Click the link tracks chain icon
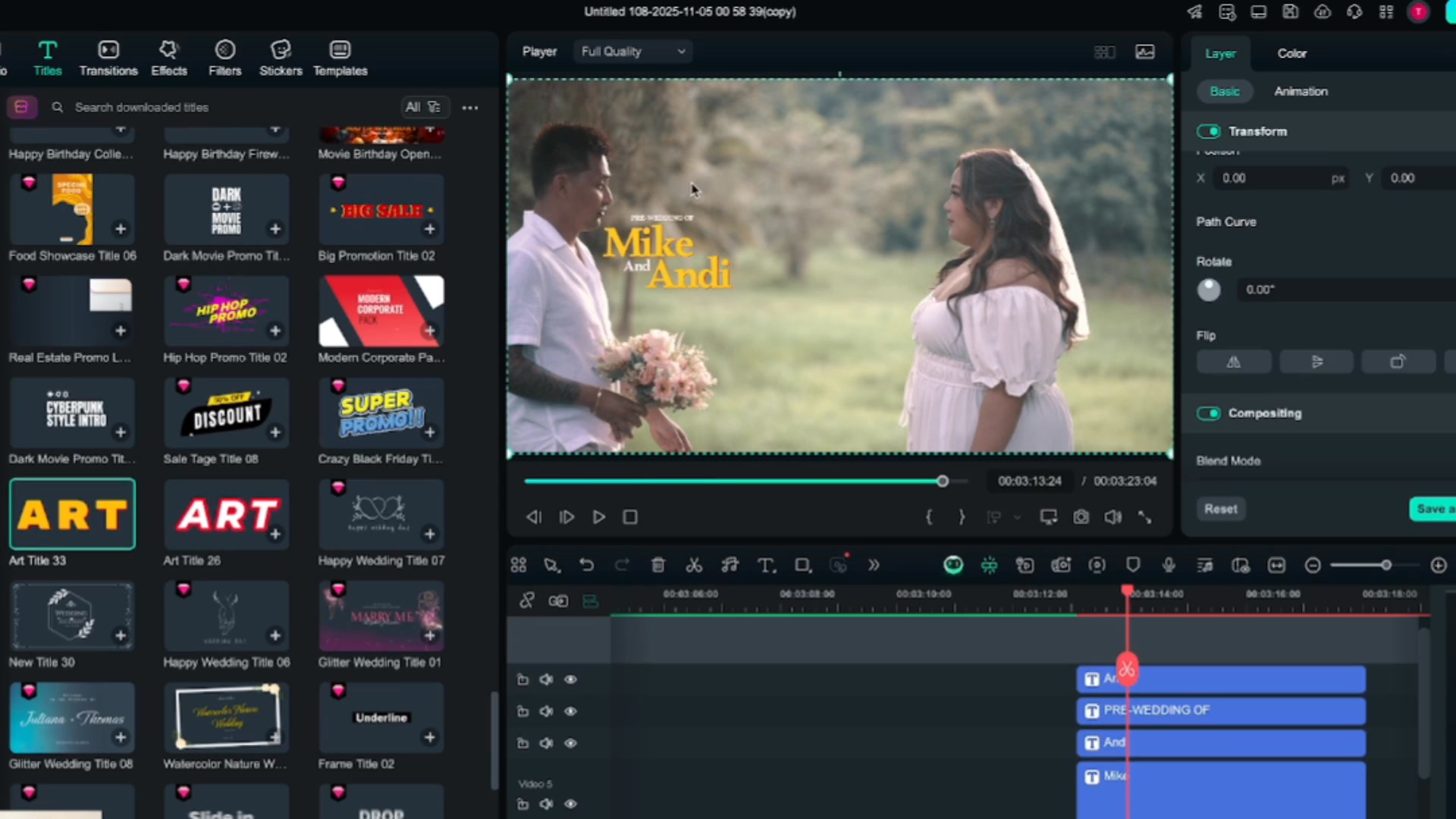Viewport: 1456px width, 819px height. click(526, 601)
